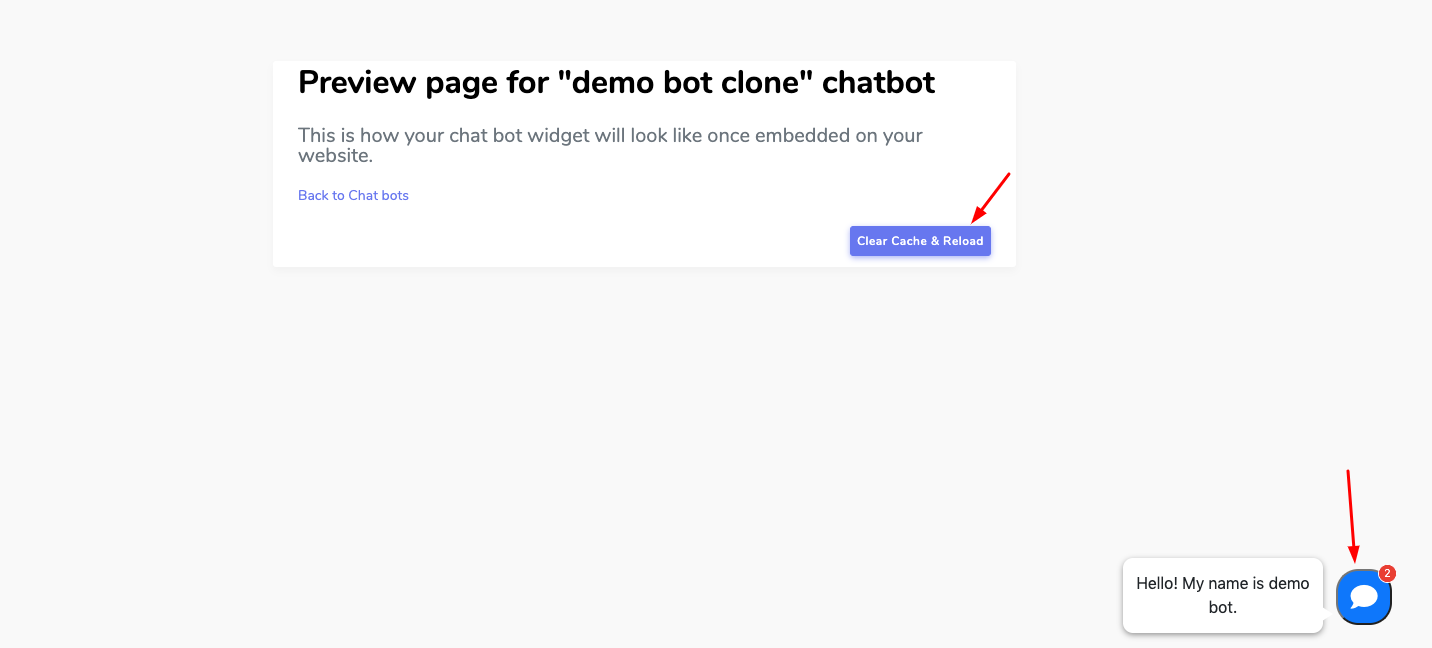Click the greeting bubble from demo bot

(x=1222, y=595)
